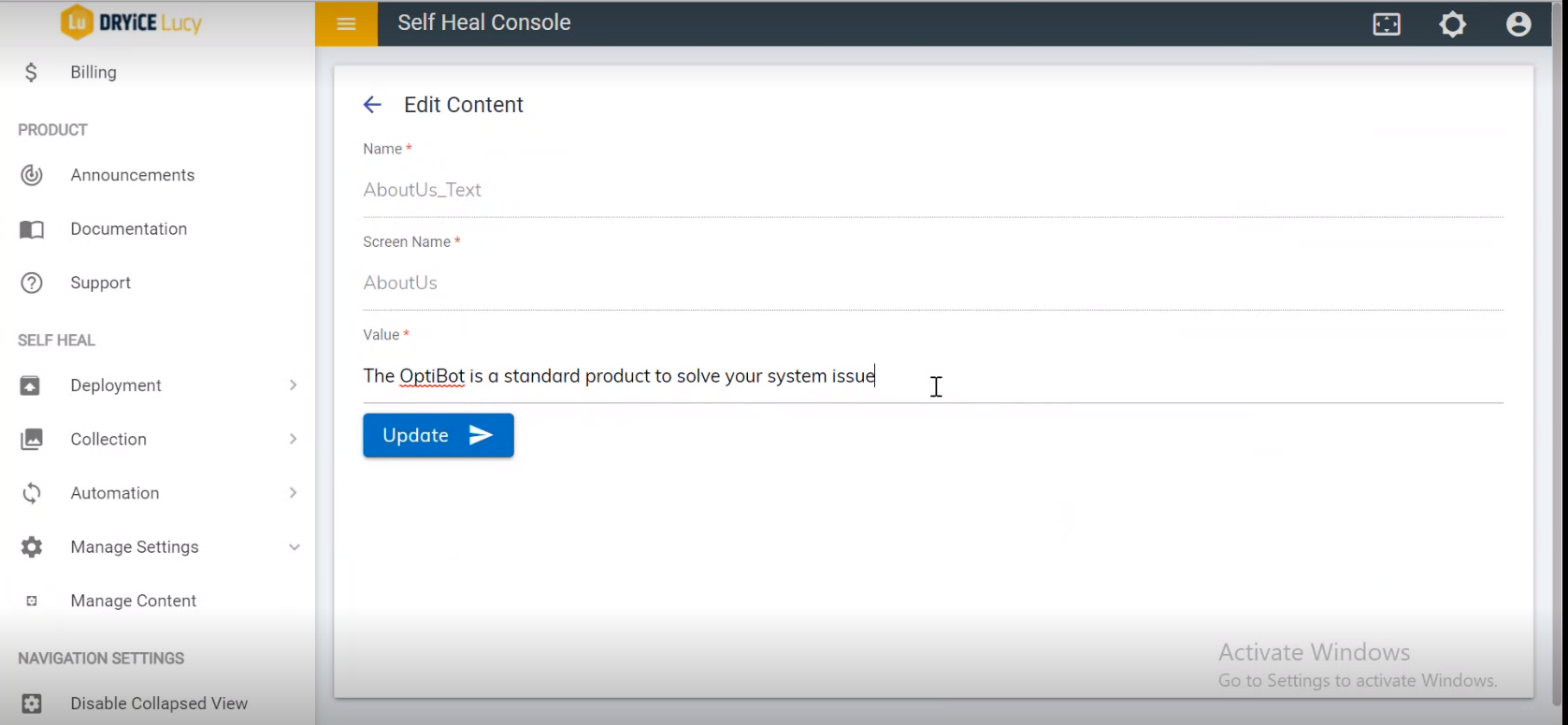Click the hamburger menu icon
The height and width of the screenshot is (725, 1568).
coord(346,23)
